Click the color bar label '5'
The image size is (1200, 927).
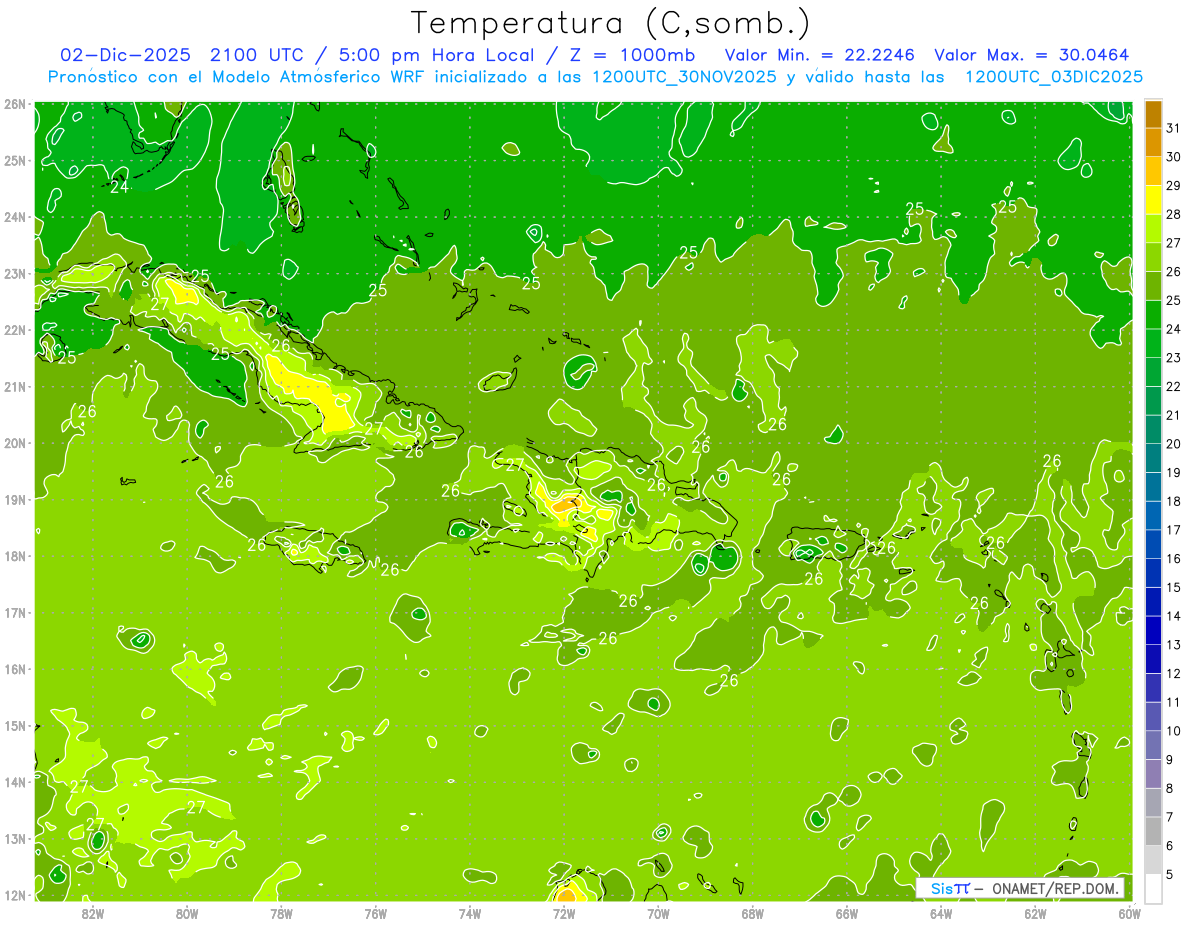(x=1170, y=874)
